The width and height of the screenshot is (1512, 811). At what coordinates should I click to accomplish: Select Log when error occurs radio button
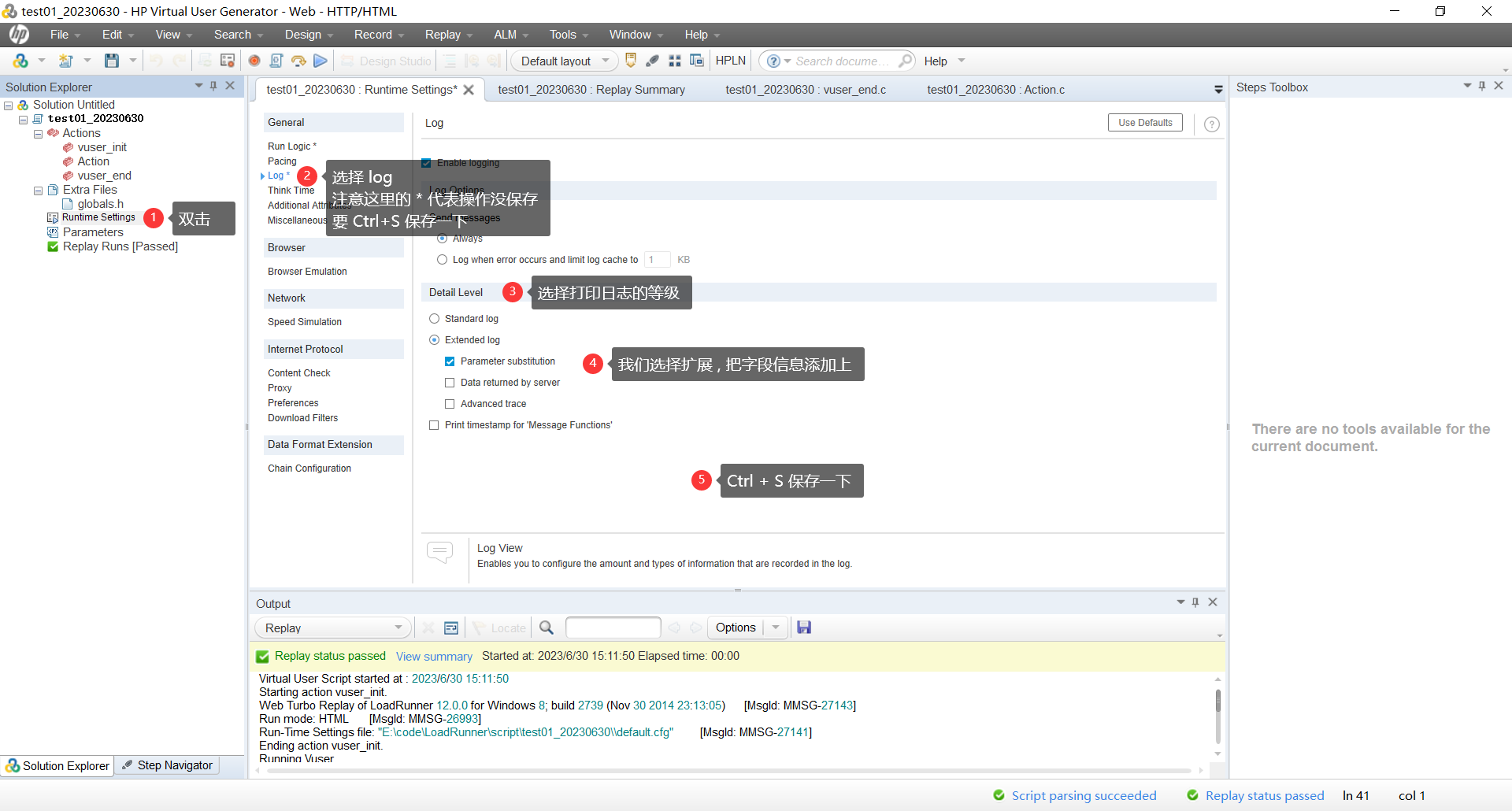coord(442,259)
